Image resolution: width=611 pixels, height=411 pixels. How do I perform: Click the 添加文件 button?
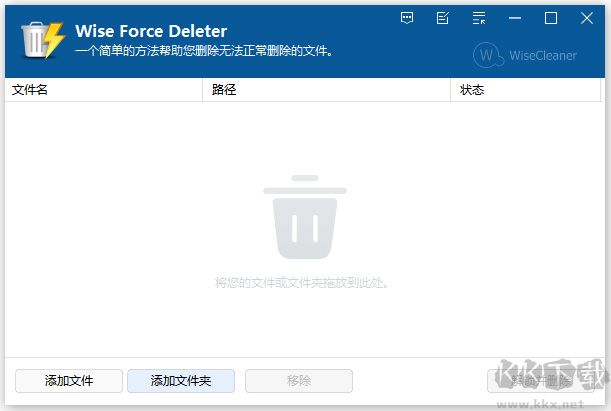(x=69, y=381)
